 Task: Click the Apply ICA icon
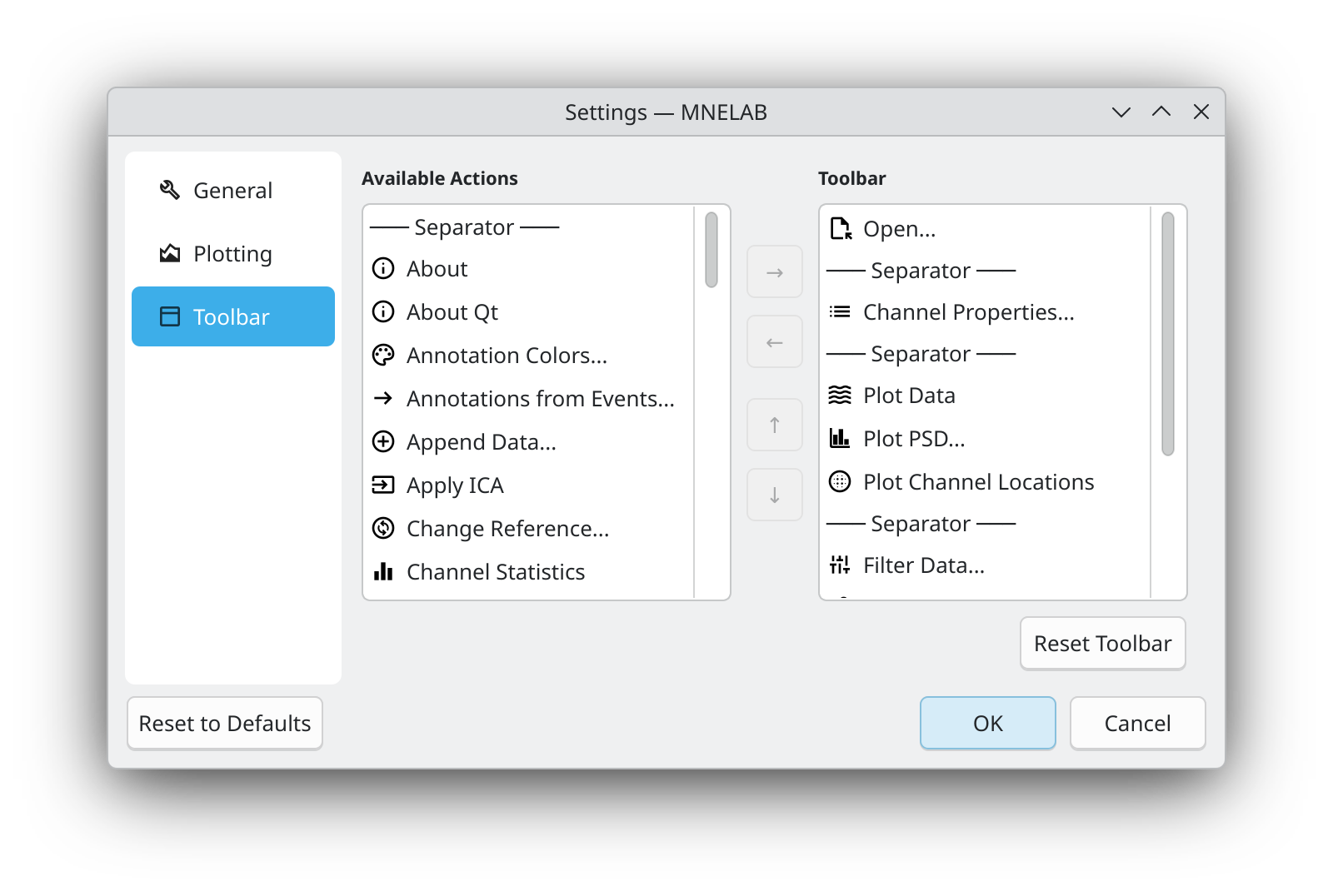pyautogui.click(x=383, y=485)
